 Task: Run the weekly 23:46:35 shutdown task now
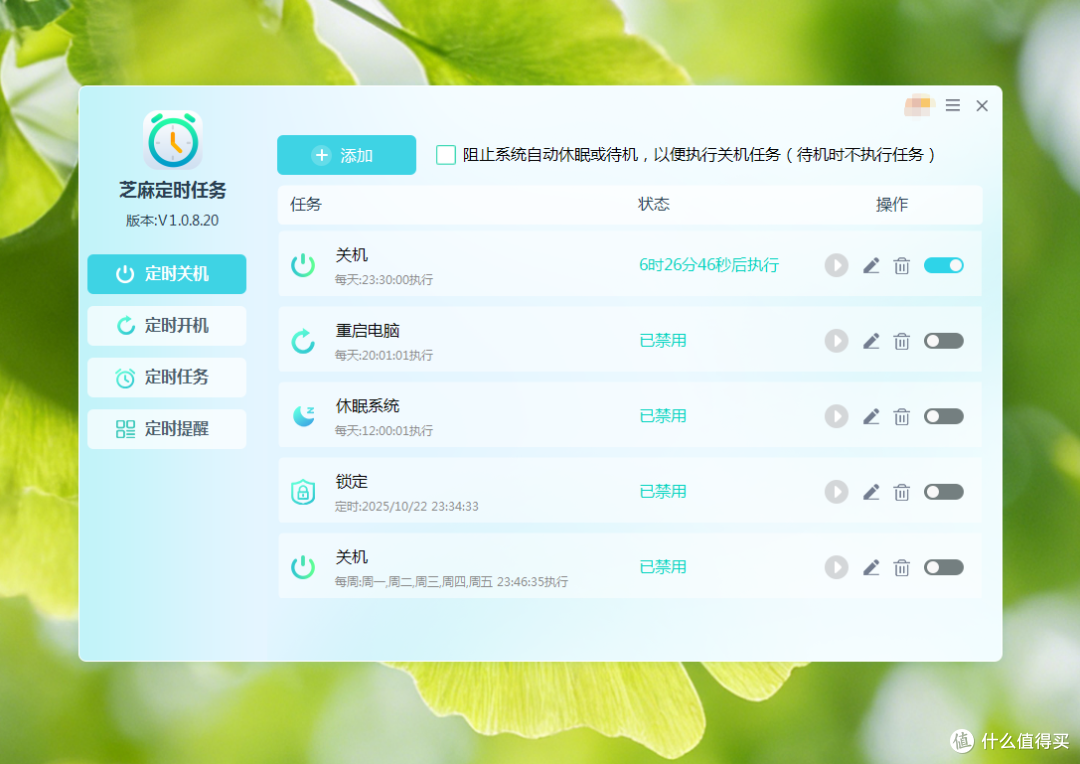point(836,567)
